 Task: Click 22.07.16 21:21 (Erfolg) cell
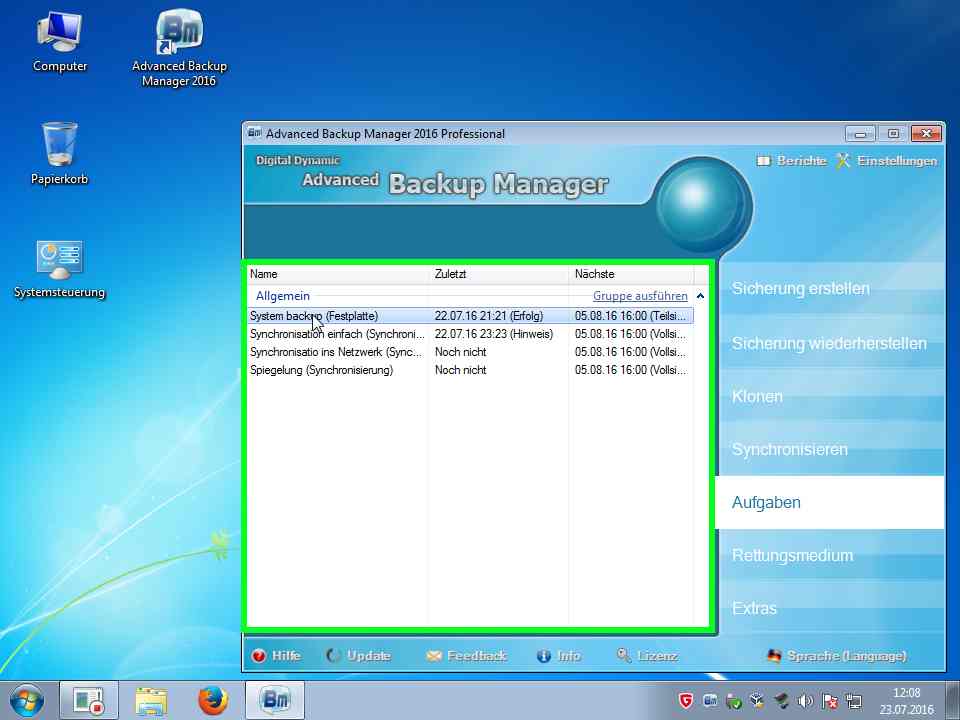tap(489, 316)
